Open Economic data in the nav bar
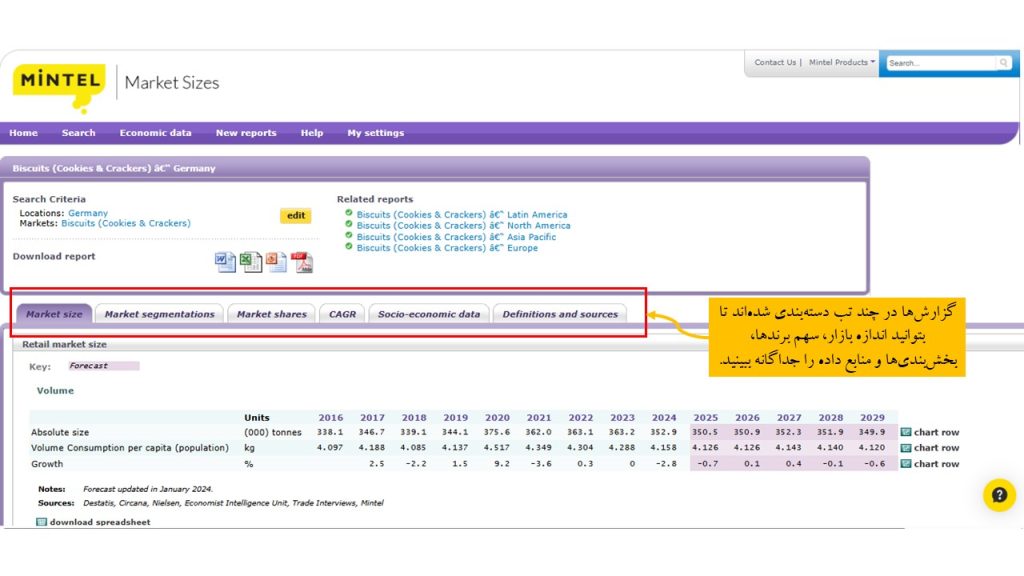 tap(155, 133)
